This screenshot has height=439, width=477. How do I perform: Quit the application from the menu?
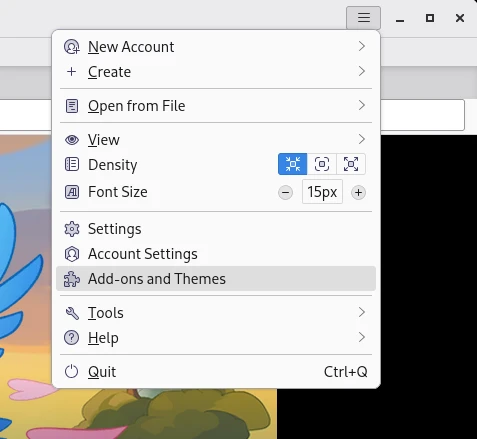click(x=216, y=372)
